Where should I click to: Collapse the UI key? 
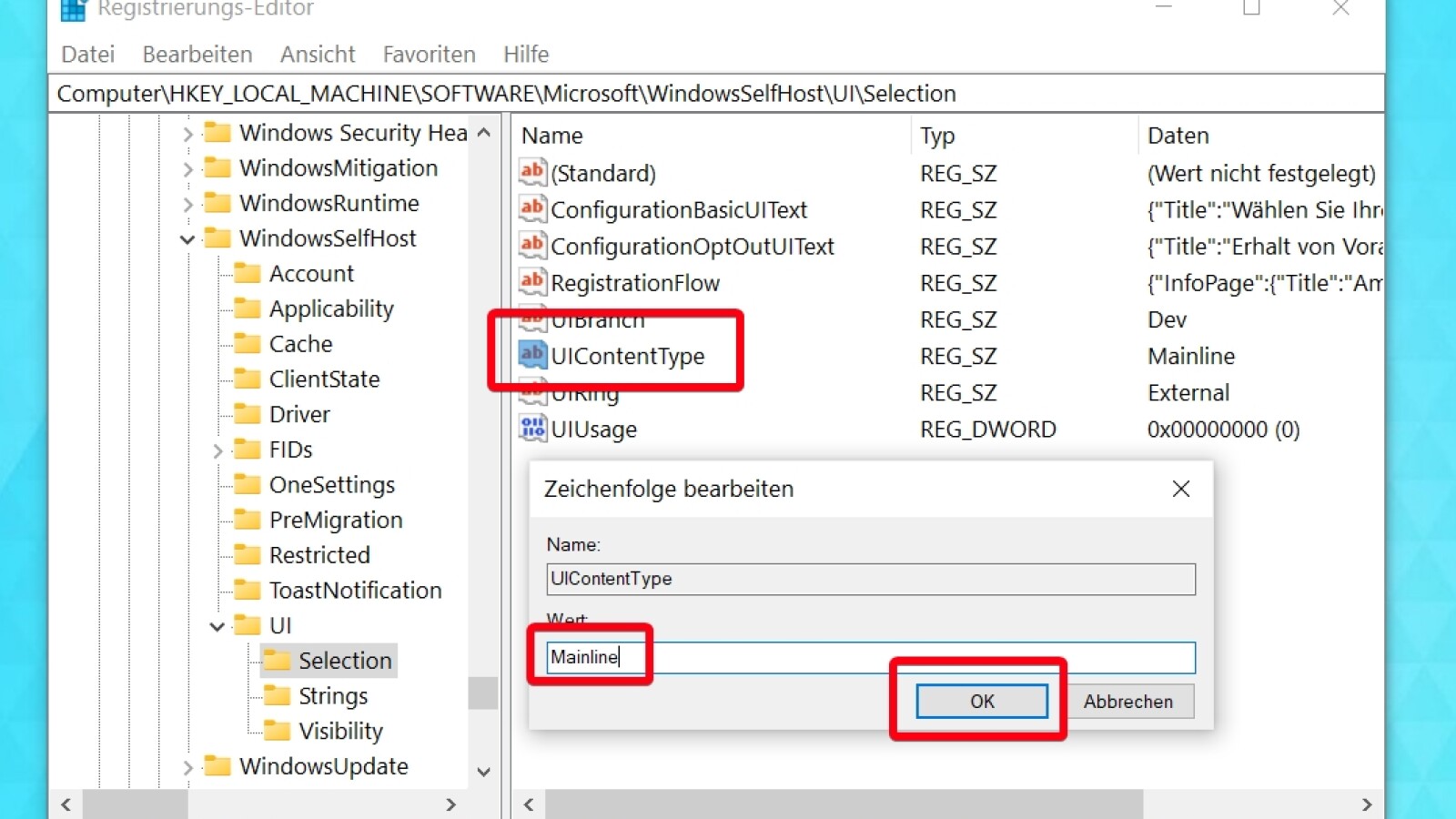(x=217, y=626)
